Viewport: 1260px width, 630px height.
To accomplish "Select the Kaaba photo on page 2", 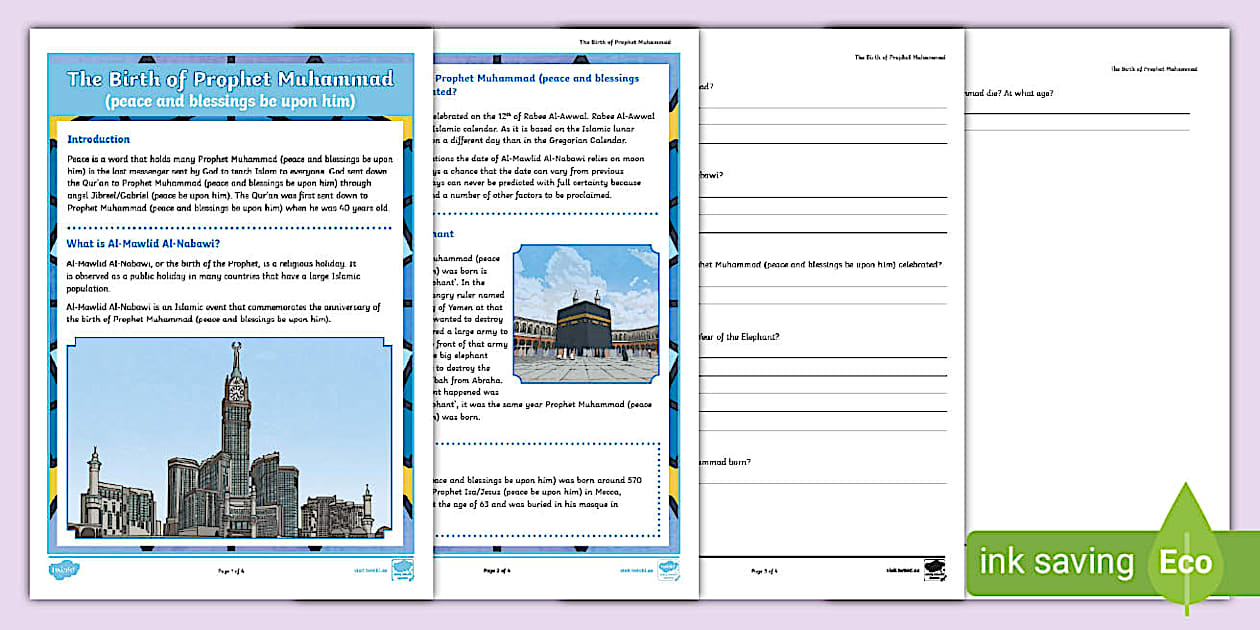I will coord(586,312).
